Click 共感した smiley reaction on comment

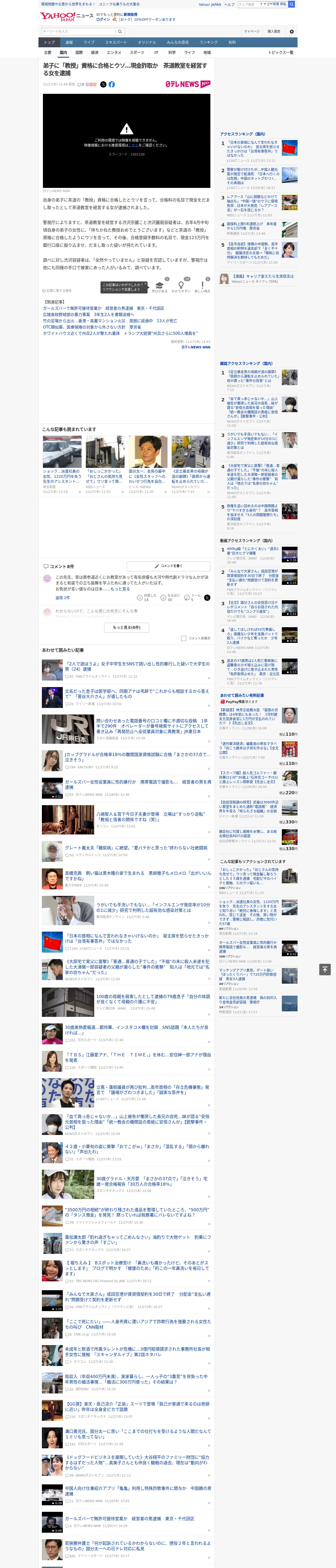click(140, 598)
